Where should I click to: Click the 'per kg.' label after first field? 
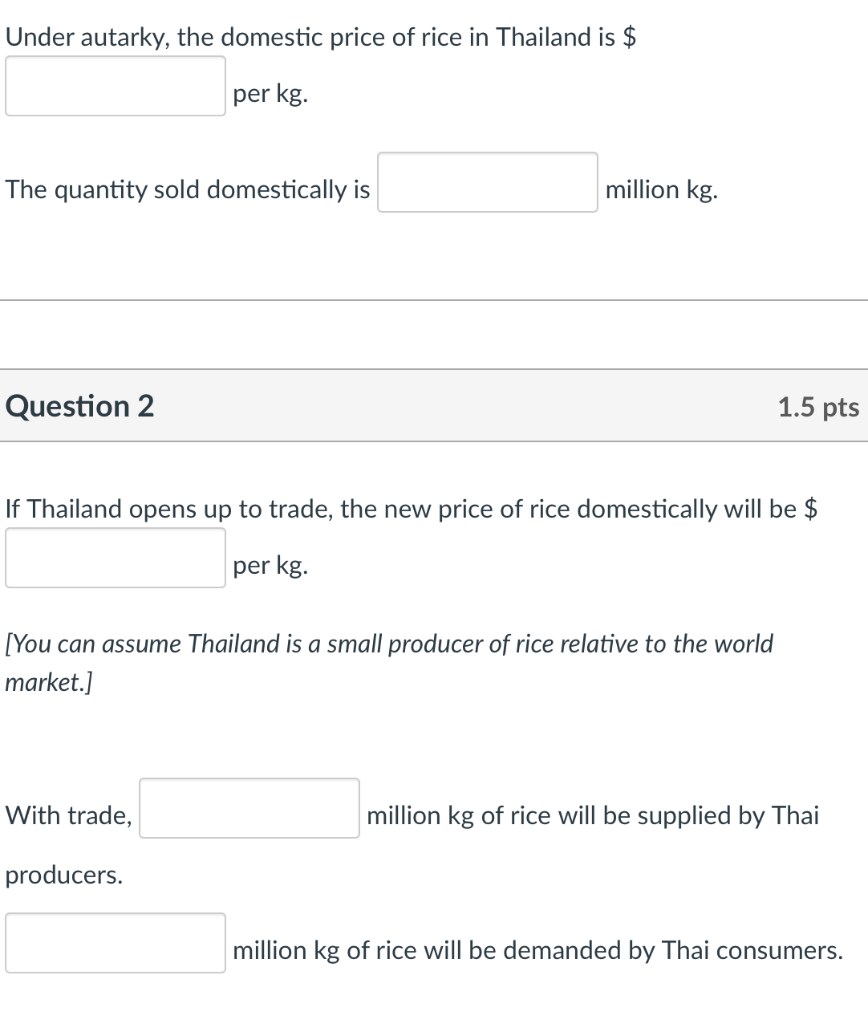point(267,95)
